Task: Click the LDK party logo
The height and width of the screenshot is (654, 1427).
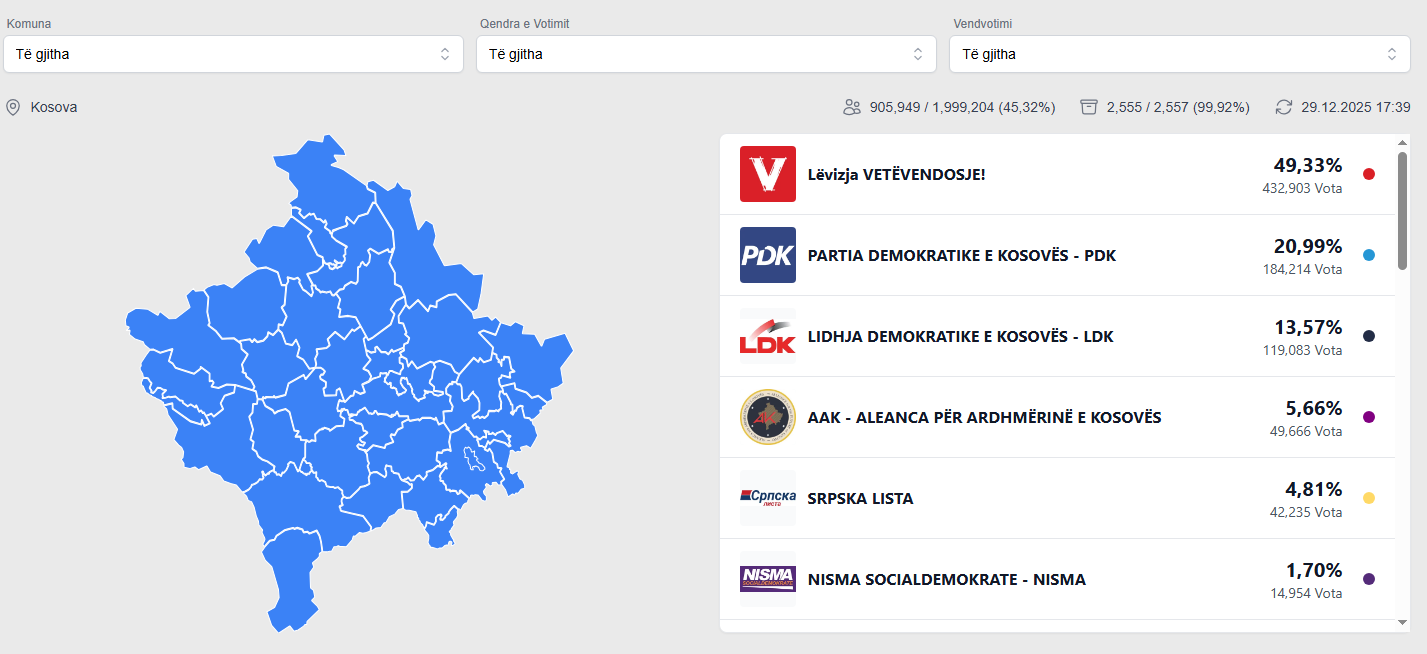Action: click(x=767, y=336)
